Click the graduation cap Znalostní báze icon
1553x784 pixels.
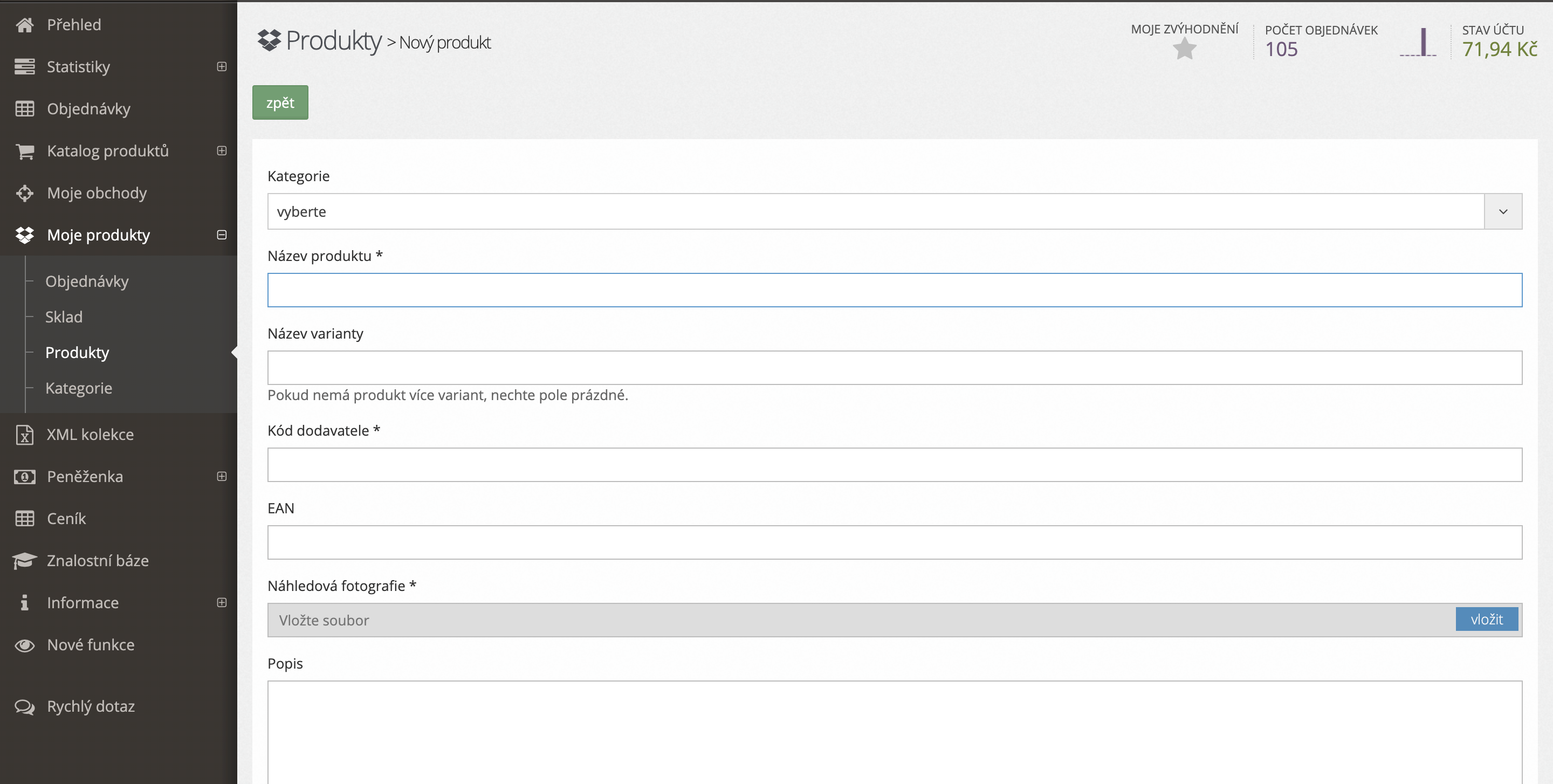25,560
